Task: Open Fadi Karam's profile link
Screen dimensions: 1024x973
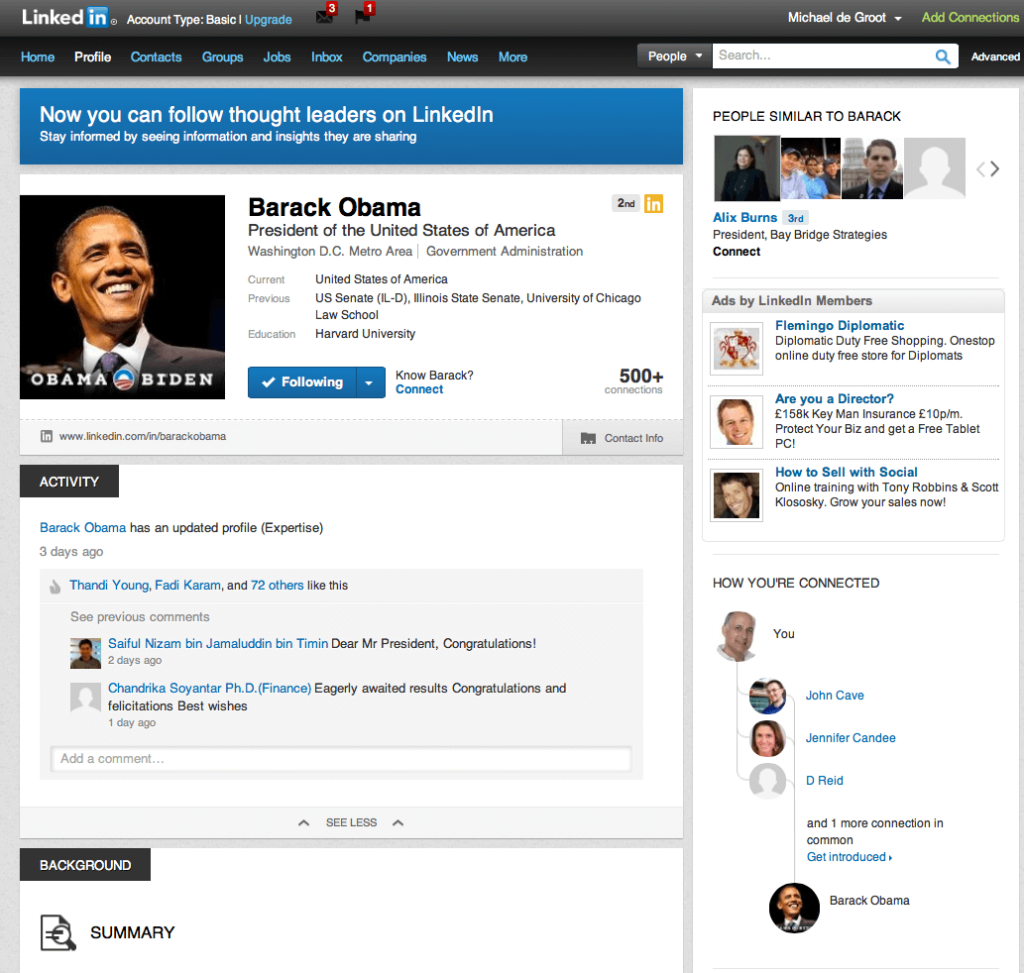Action: click(x=187, y=585)
